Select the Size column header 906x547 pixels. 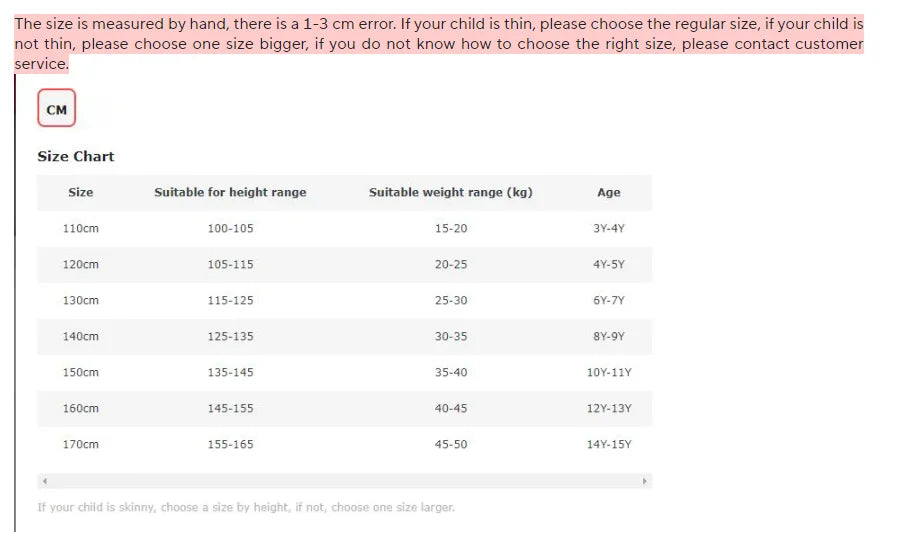[x=81, y=192]
